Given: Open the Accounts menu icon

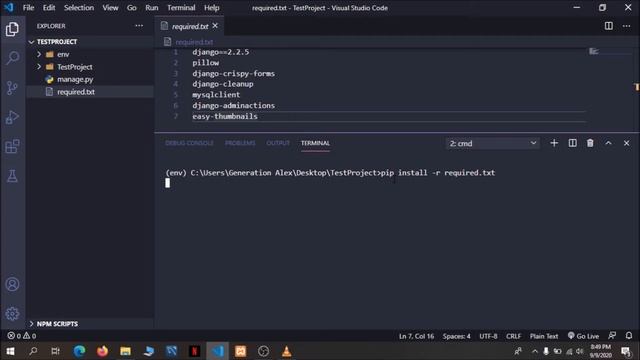Looking at the screenshot, I should pyautogui.click(x=12, y=284).
